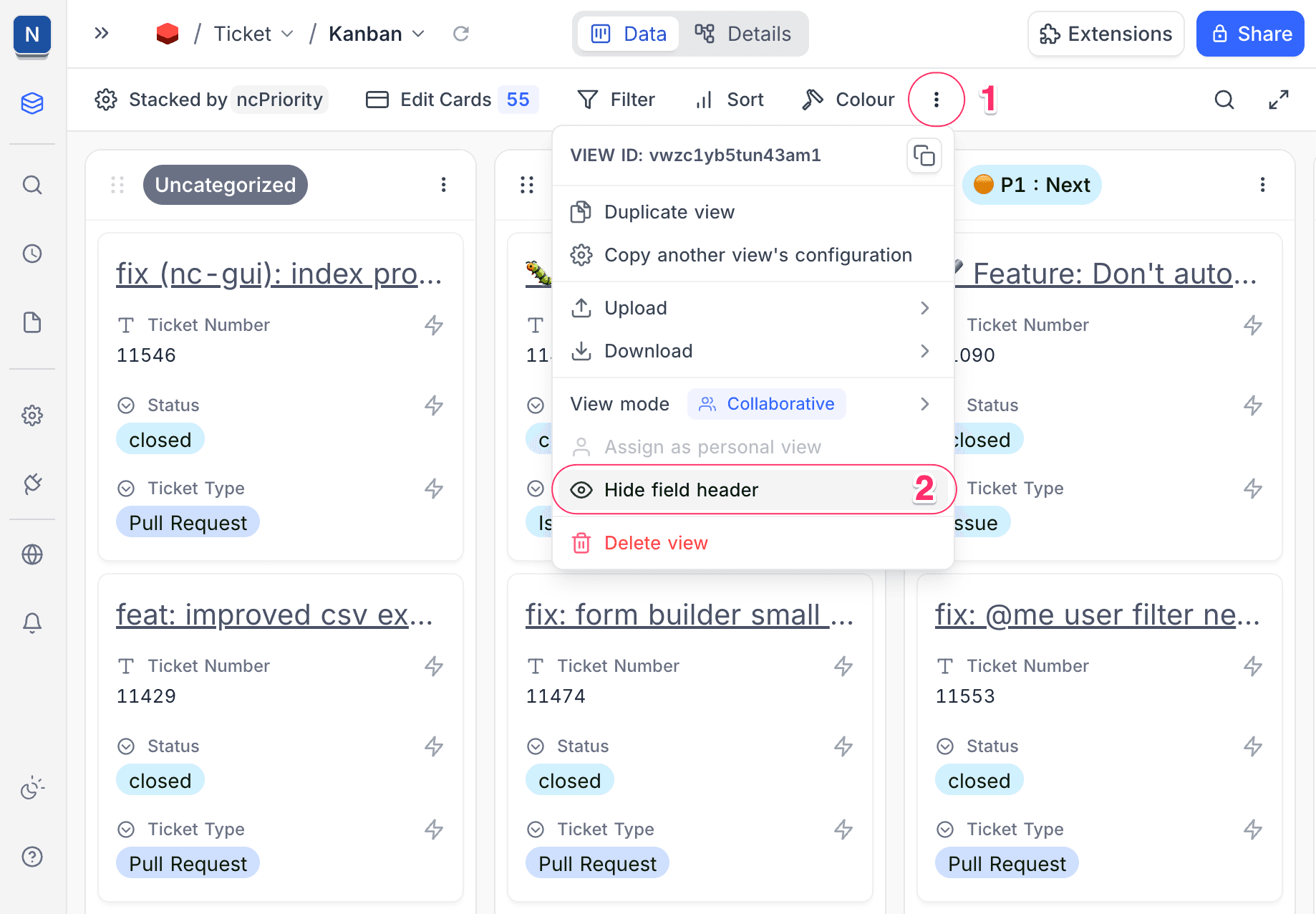Expand the sidebar with double chevron
This screenshot has width=1316, height=914.
[x=102, y=34]
